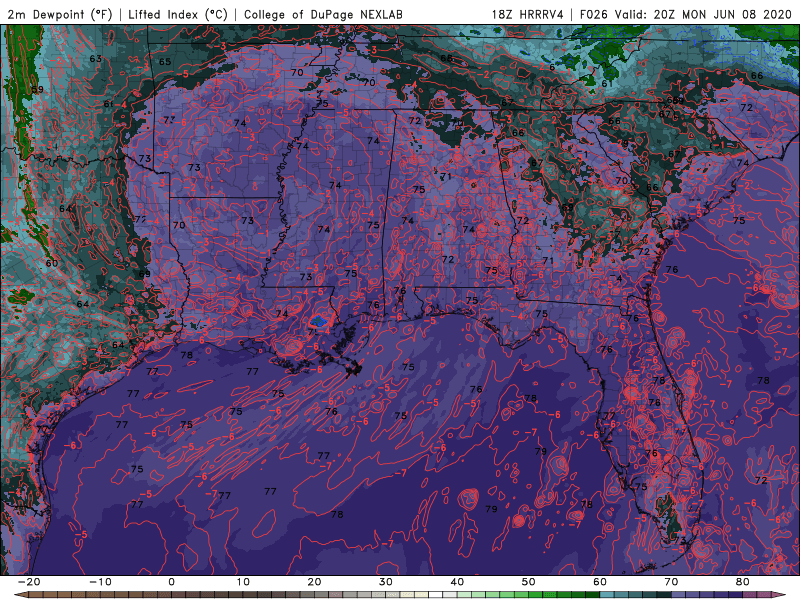Click the "18Z HRRRV4" model run label
This screenshot has width=800, height=600.
528,14
